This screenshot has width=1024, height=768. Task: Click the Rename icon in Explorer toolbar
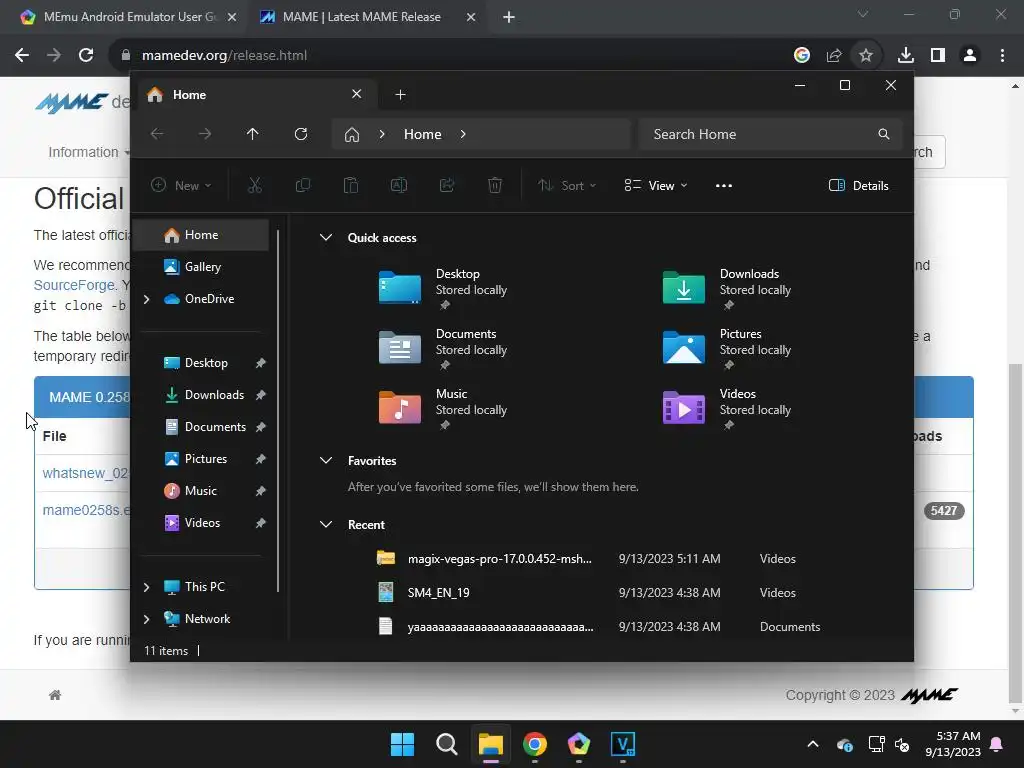tap(398, 185)
